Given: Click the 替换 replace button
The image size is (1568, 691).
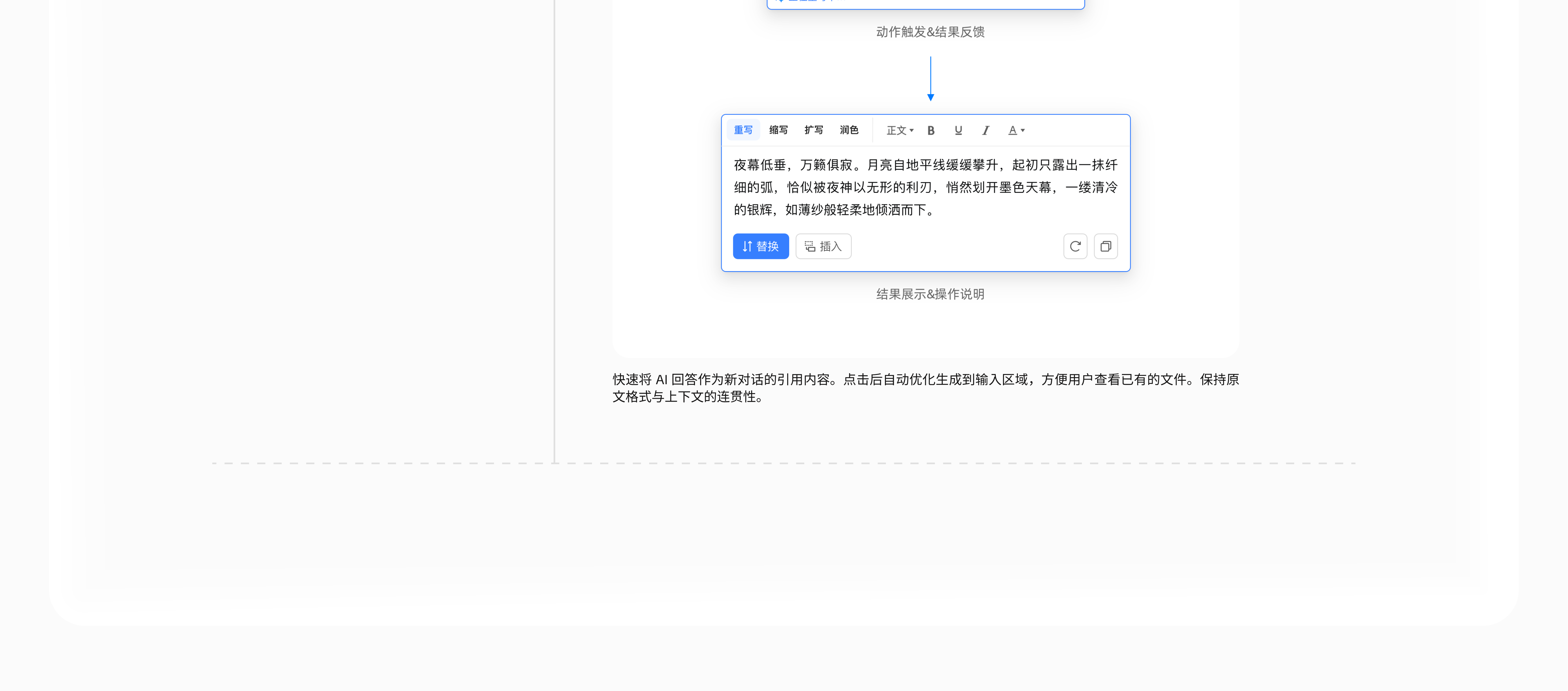Looking at the screenshot, I should [x=761, y=246].
